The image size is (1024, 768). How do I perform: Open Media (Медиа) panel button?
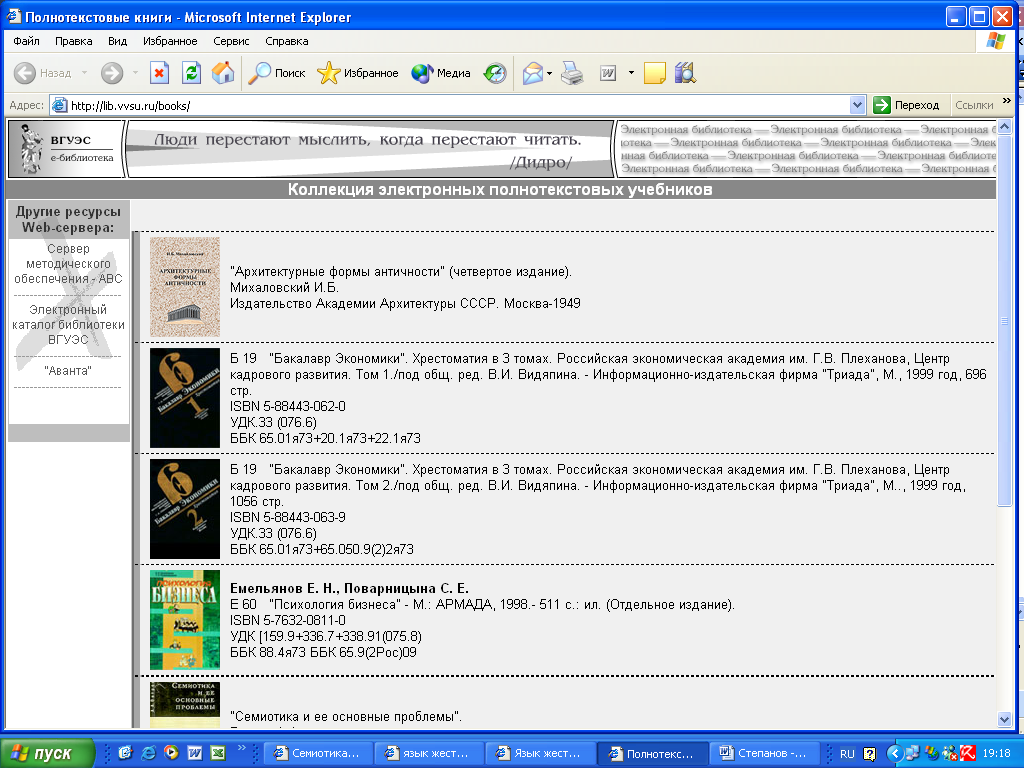[x=441, y=73]
